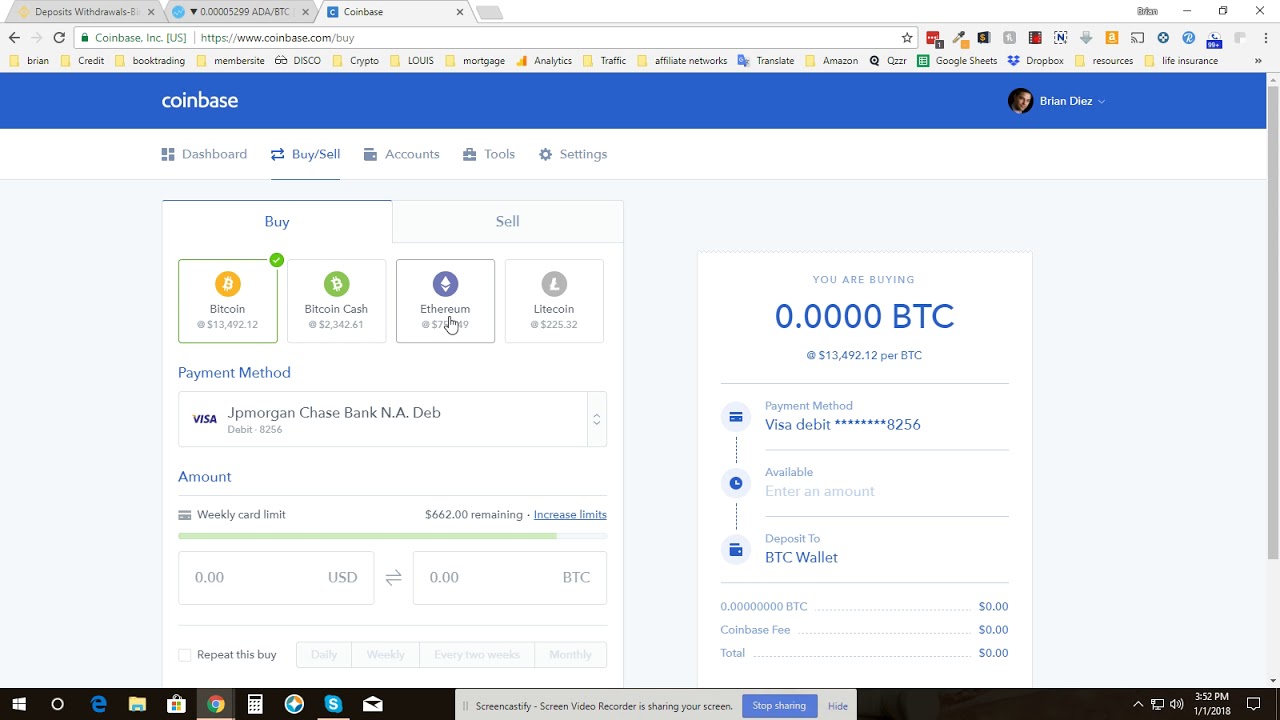
Task: Select the Weekly repeat option
Action: pos(385,655)
